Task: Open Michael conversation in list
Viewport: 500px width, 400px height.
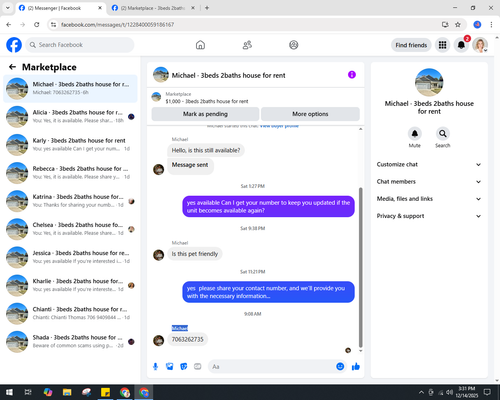Action: pyautogui.click(x=70, y=88)
